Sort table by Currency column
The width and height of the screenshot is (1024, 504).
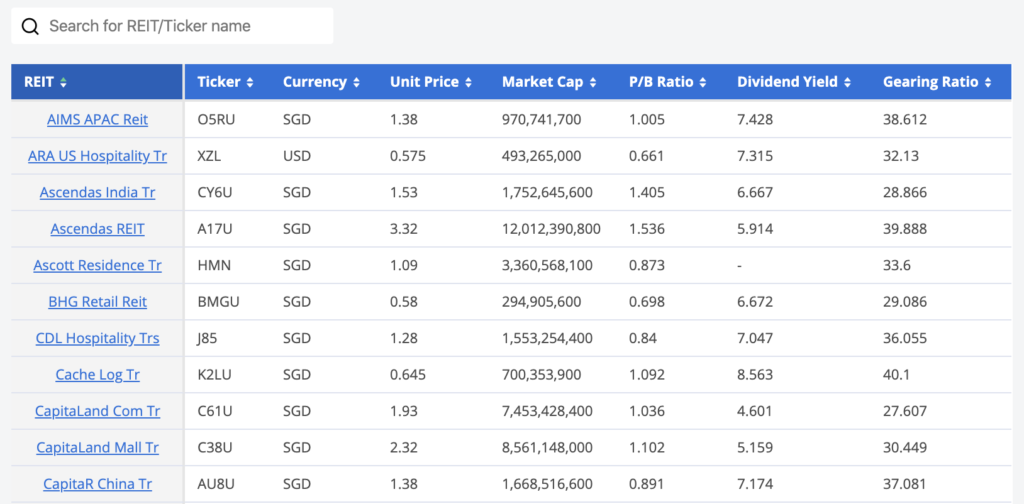coord(321,82)
